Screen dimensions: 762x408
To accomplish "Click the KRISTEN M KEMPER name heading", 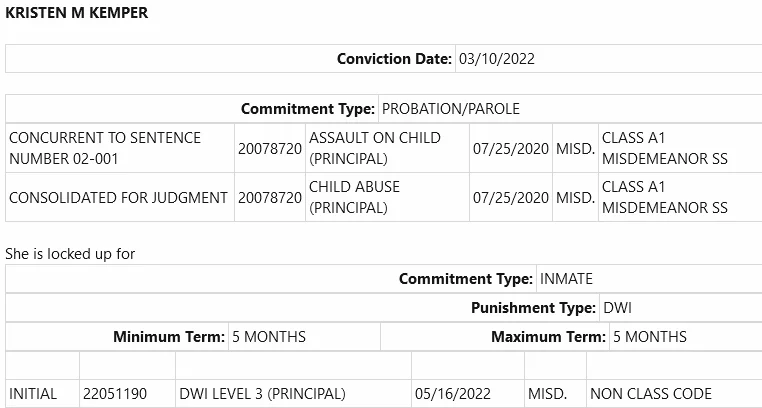I will [x=76, y=13].
